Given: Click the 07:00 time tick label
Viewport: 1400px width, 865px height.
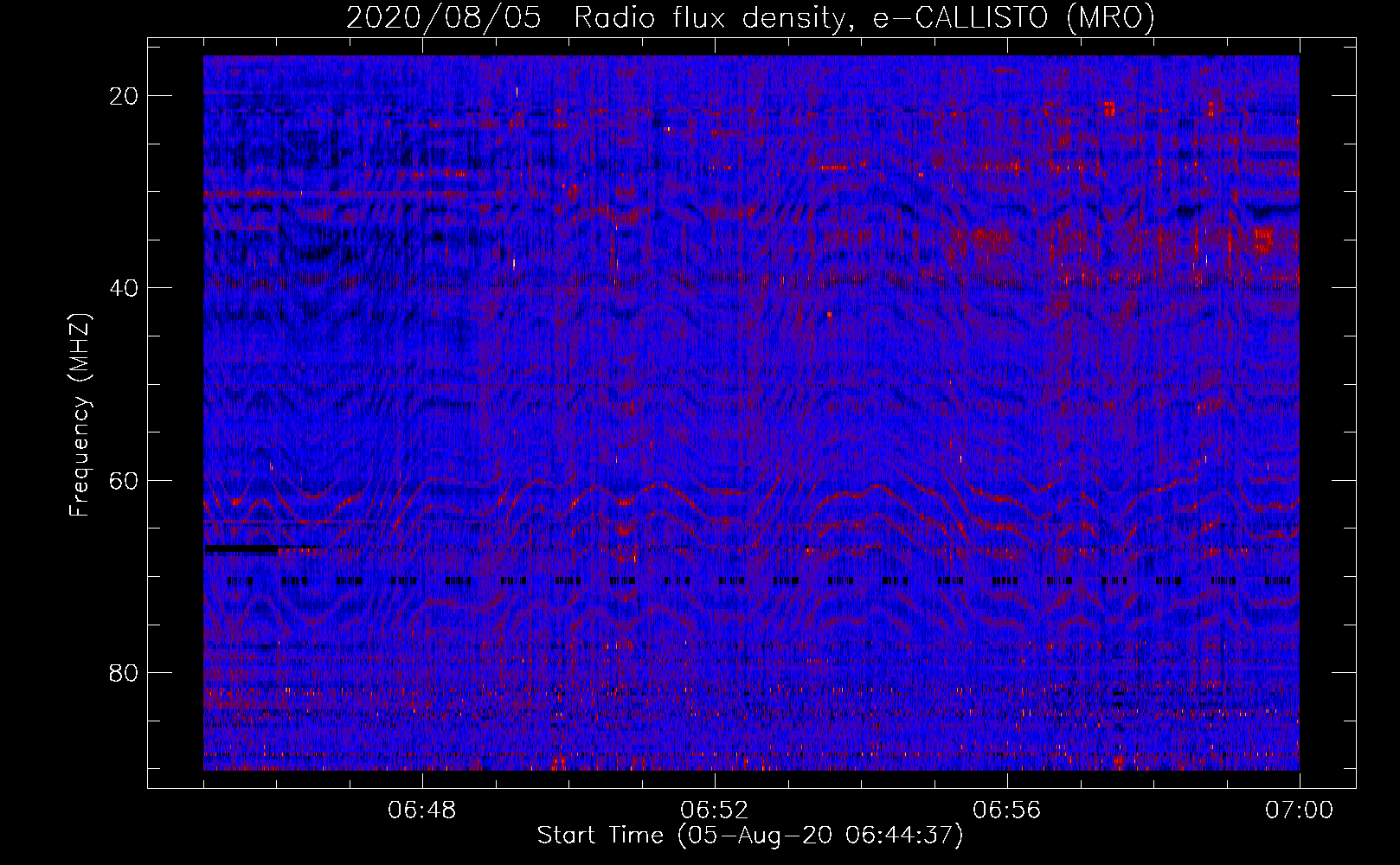Looking at the screenshot, I should [1299, 811].
